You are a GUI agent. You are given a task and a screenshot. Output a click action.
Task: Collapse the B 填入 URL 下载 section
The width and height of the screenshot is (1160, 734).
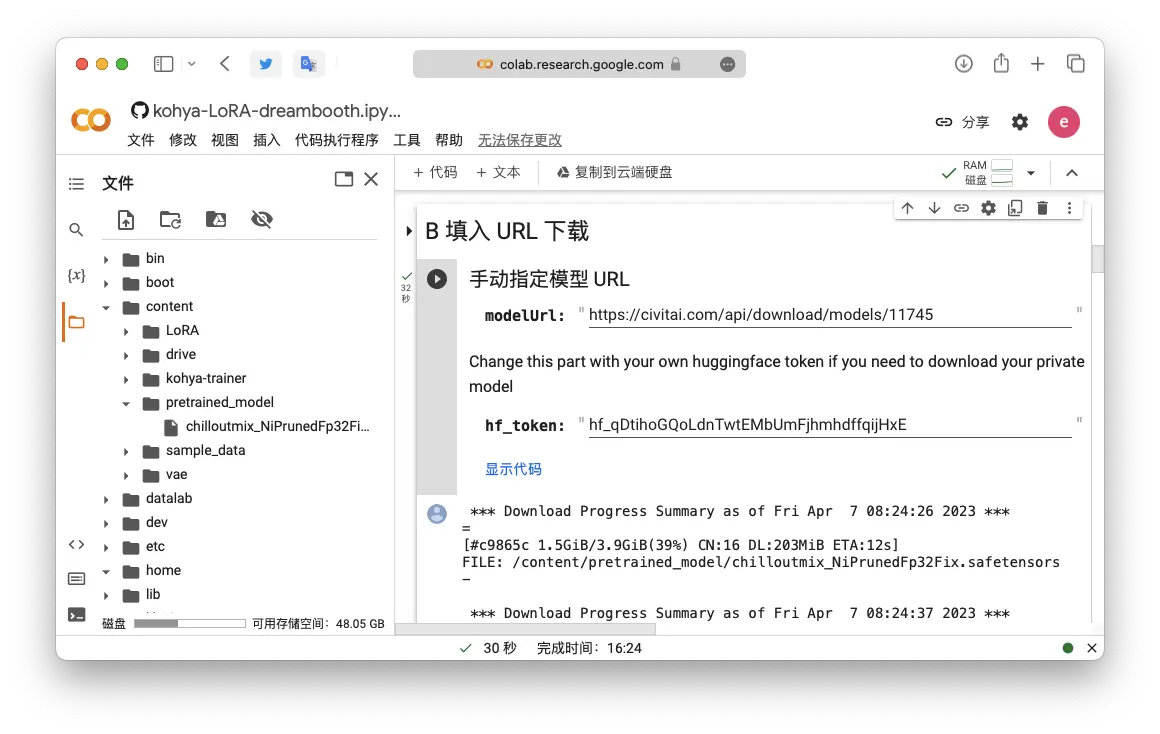click(x=409, y=232)
